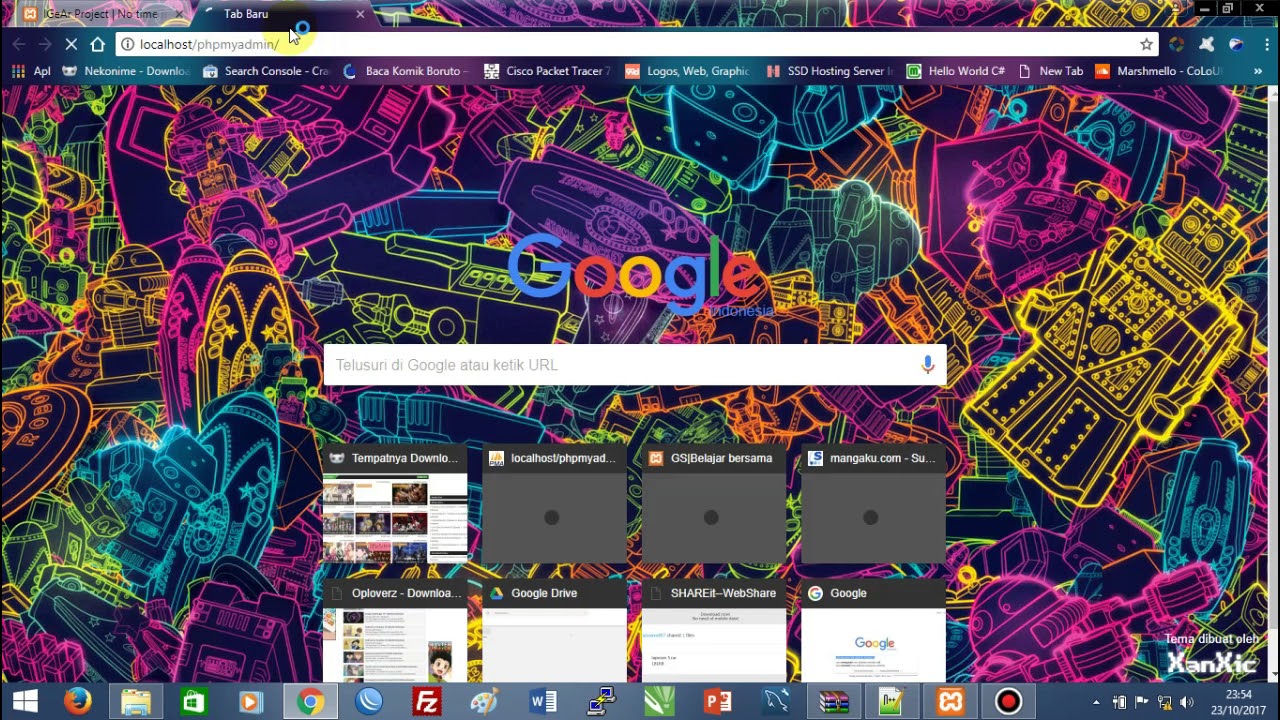Open the Marshmello bookmark
This screenshot has width=1280, height=720.
click(1159, 71)
